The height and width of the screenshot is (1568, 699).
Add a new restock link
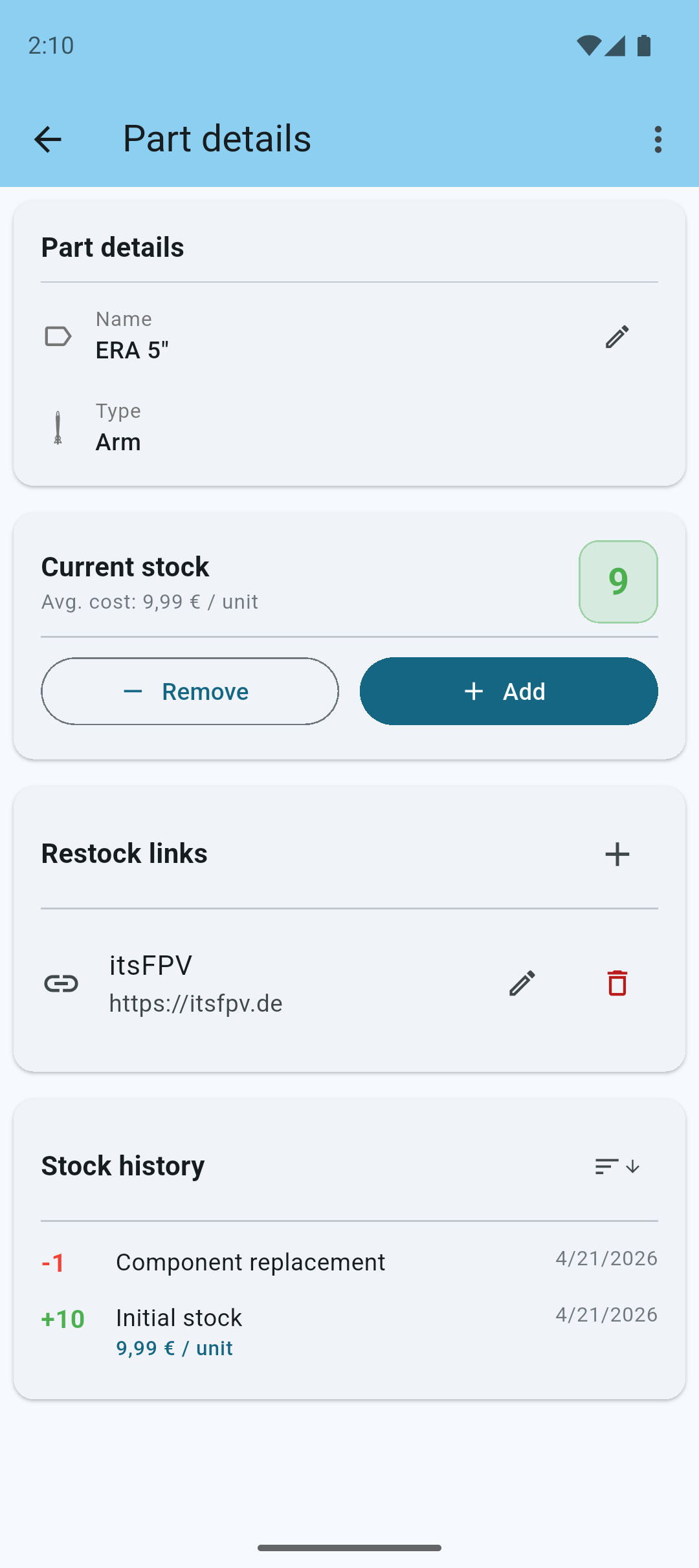pyautogui.click(x=617, y=854)
